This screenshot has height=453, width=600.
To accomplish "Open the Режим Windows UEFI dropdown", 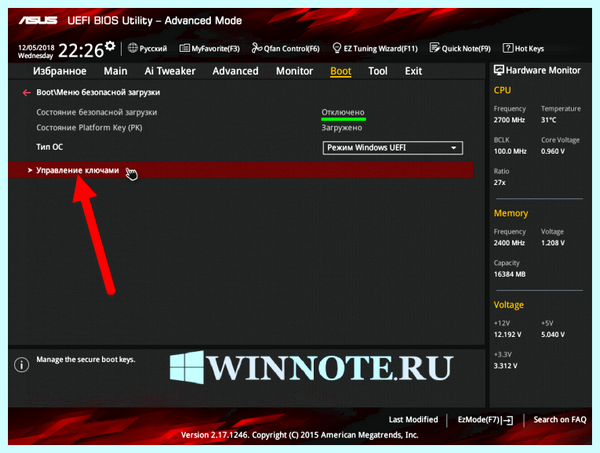I will [393, 148].
